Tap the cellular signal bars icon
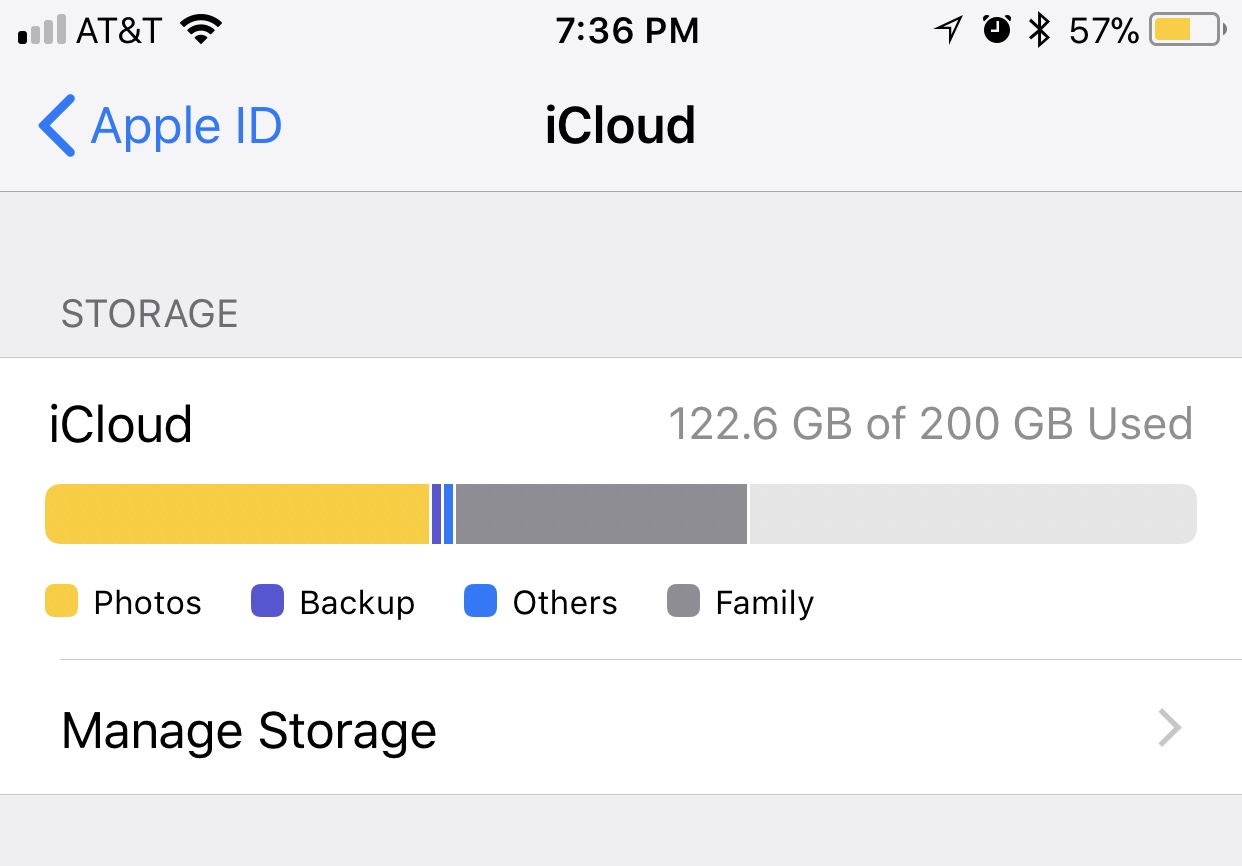The width and height of the screenshot is (1242, 866). [x=43, y=31]
